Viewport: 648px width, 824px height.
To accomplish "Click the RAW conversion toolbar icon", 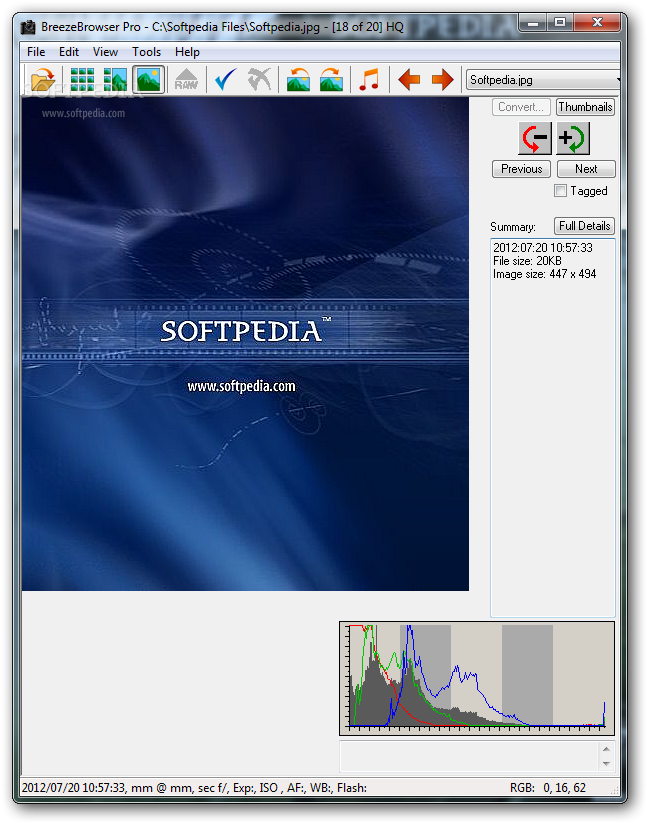I will [186, 80].
